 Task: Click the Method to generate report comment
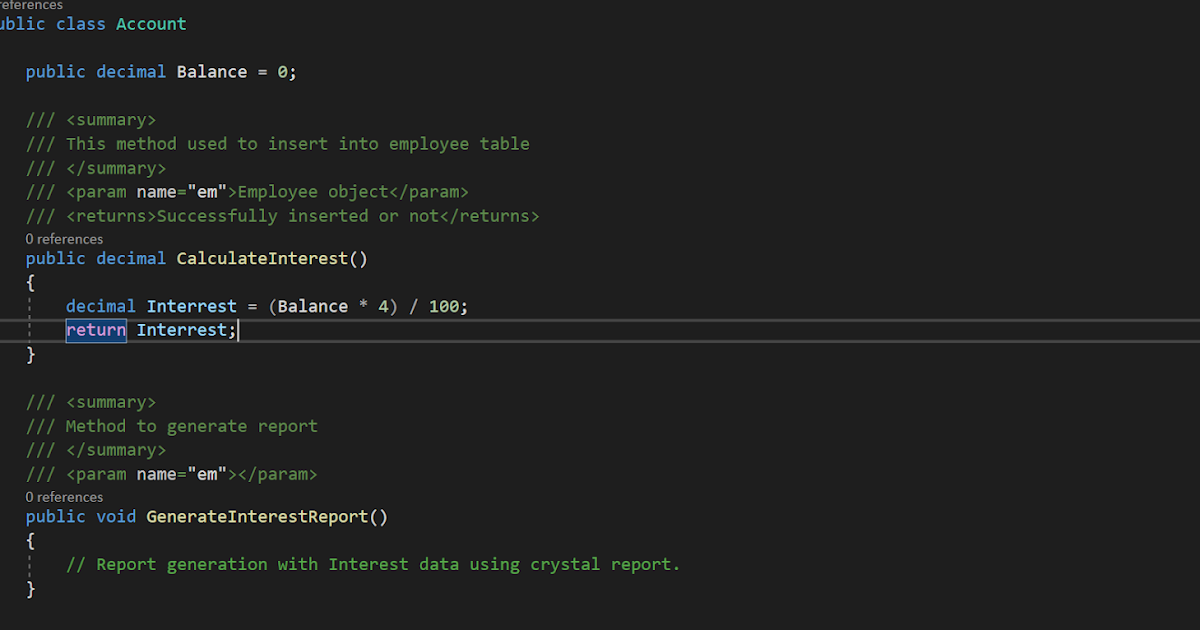[x=191, y=425]
